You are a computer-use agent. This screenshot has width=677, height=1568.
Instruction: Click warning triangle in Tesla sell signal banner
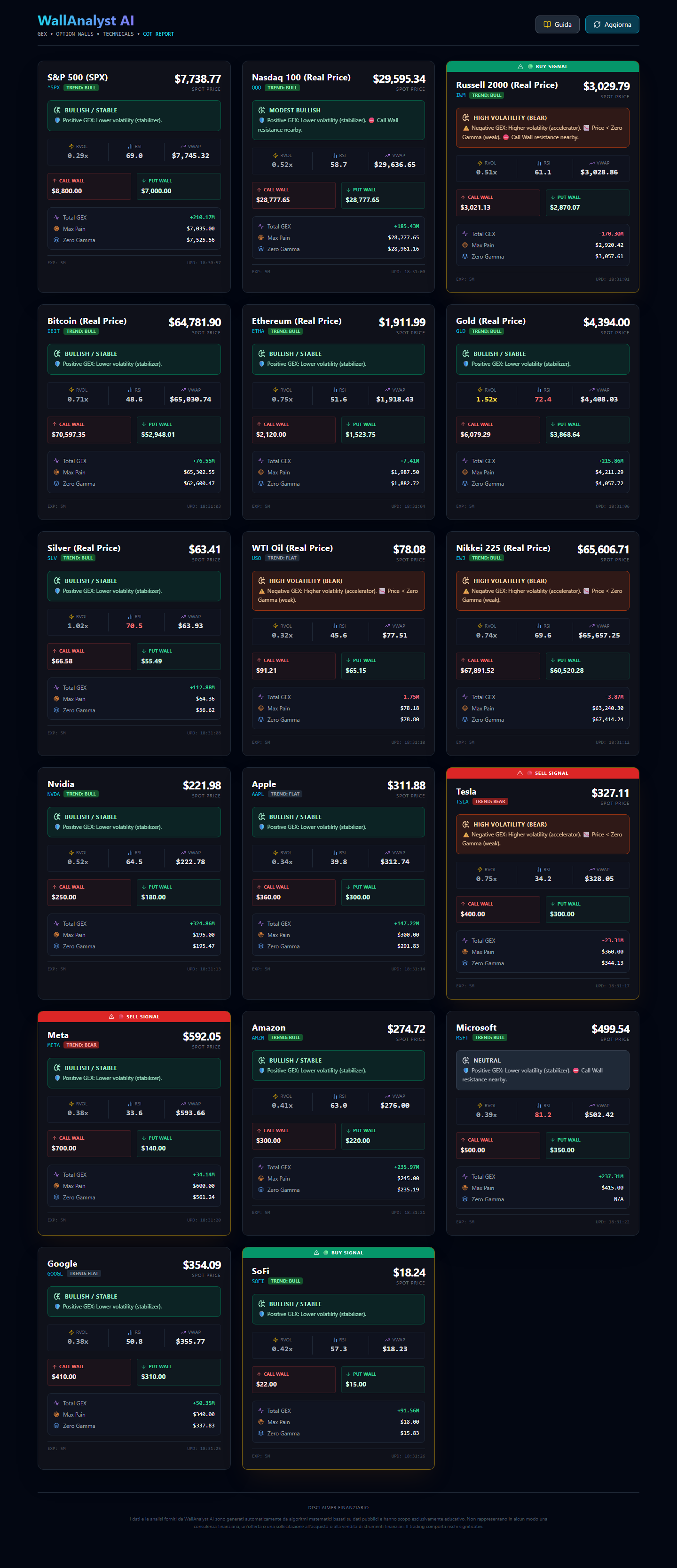pyautogui.click(x=520, y=773)
